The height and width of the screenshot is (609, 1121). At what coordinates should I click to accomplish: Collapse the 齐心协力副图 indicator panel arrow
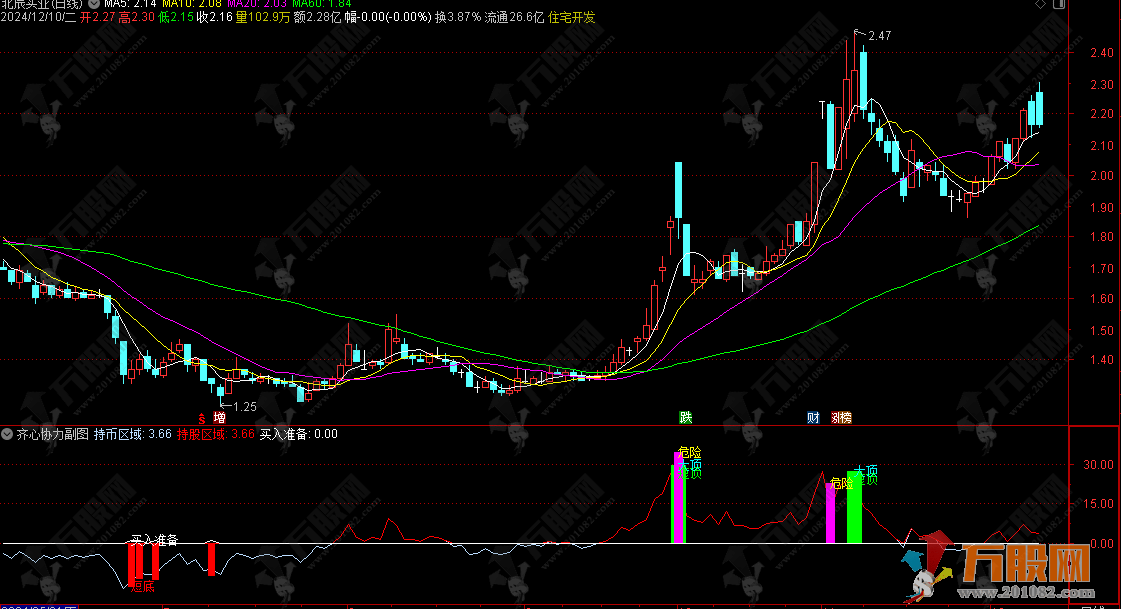(7, 434)
